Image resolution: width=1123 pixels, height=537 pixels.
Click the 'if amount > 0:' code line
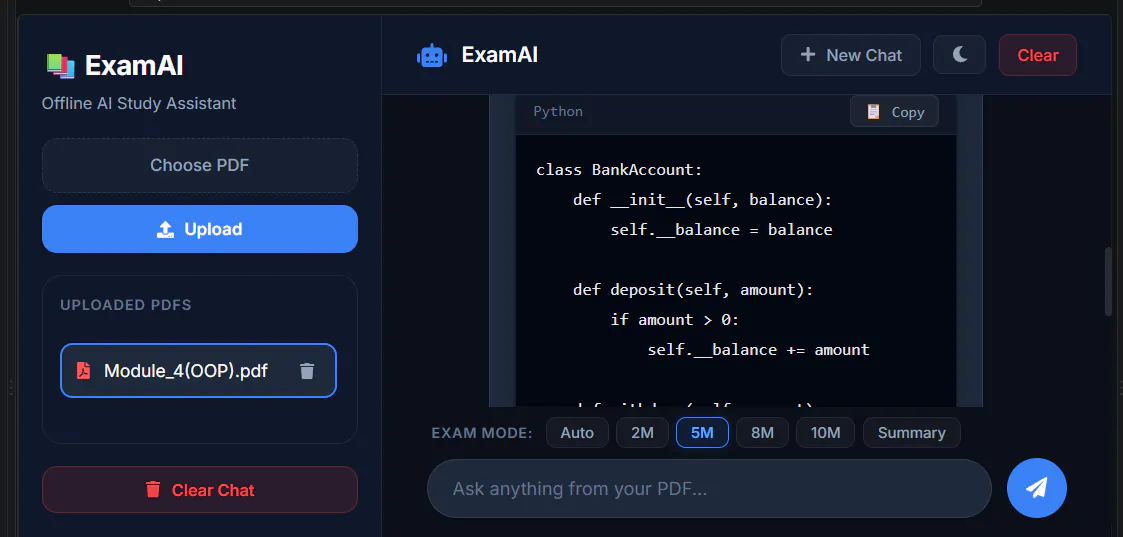(674, 319)
